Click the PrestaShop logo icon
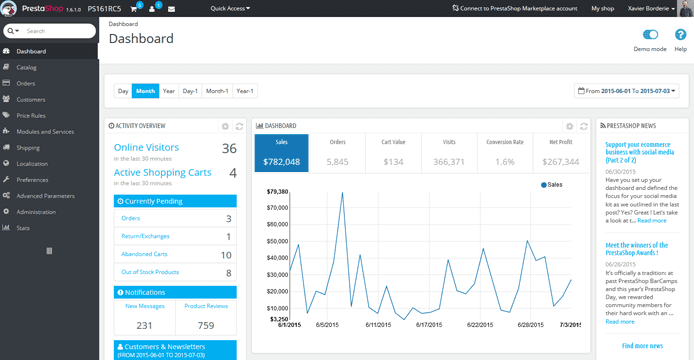This screenshot has height=360, width=694. coord(8,8)
